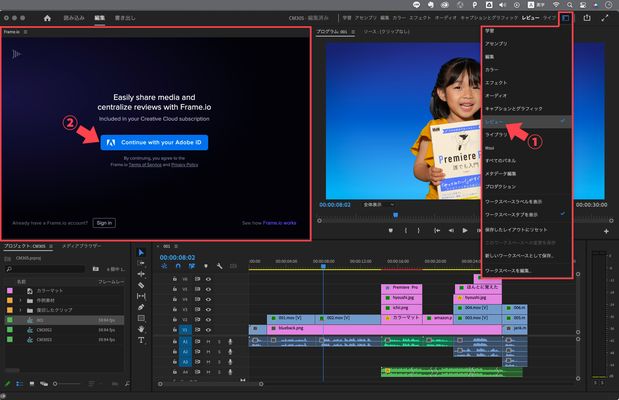This screenshot has width=619, height=400.
Task: Select the Razor tool
Action: point(141,285)
